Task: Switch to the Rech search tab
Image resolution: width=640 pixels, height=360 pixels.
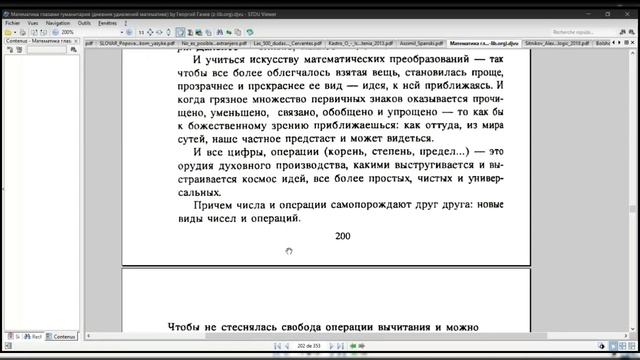Action: click(x=33, y=337)
